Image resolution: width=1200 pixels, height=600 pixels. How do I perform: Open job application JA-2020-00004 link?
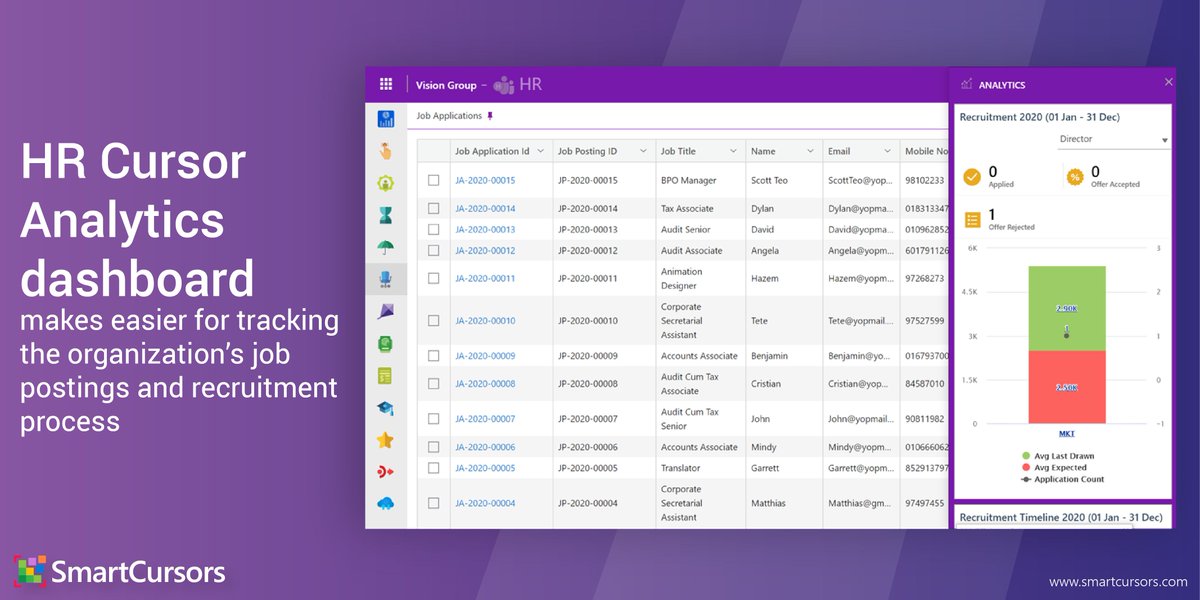point(485,503)
